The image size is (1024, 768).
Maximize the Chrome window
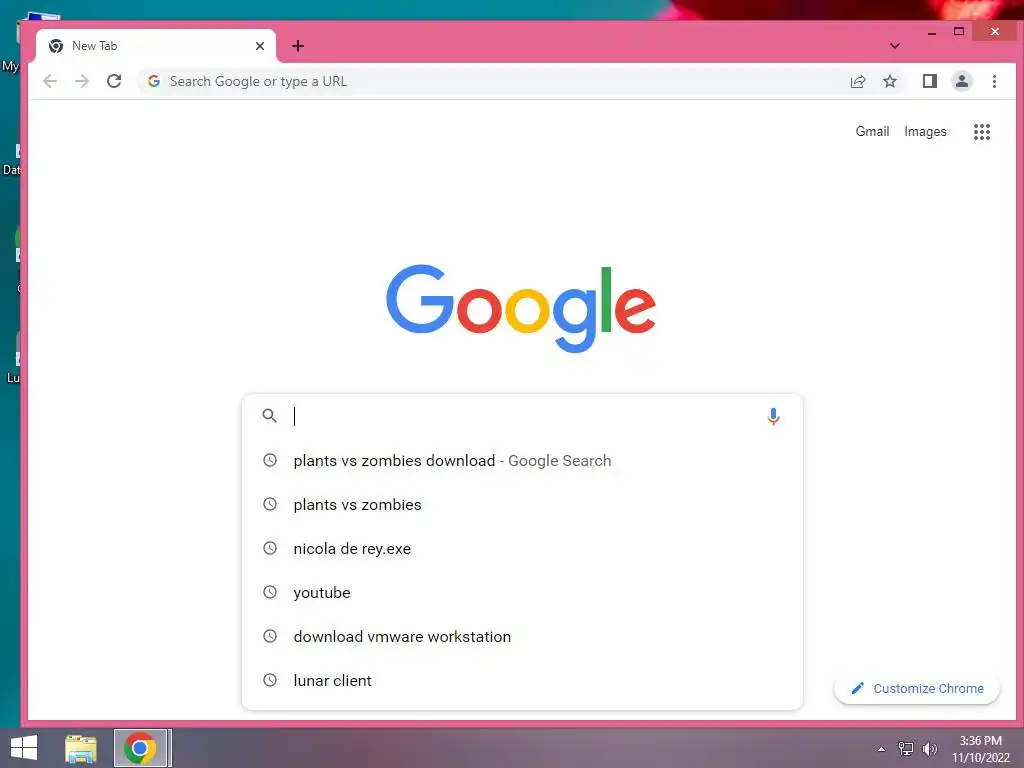pos(959,31)
